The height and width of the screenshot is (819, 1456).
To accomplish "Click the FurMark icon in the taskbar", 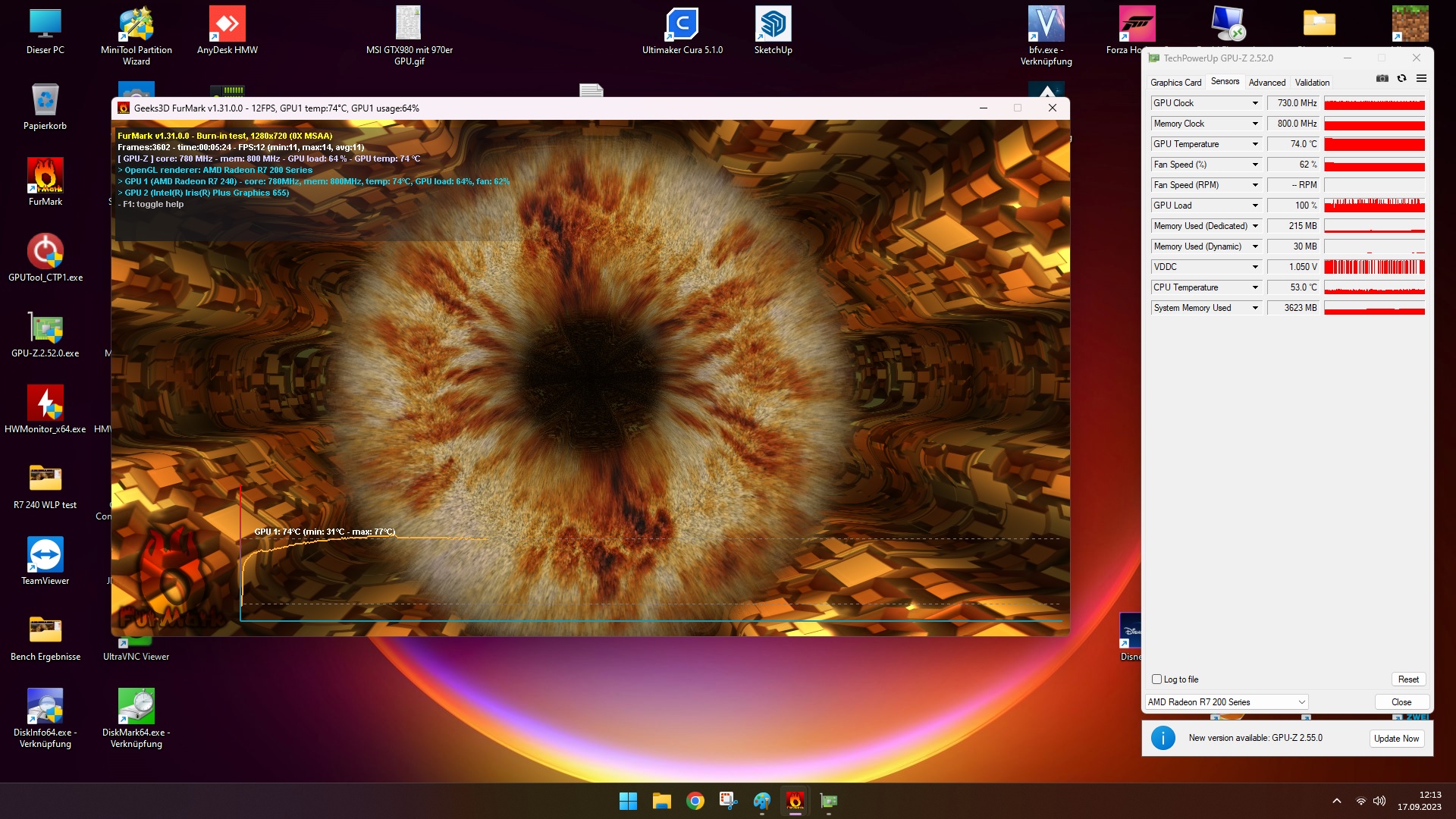I will pos(795,801).
